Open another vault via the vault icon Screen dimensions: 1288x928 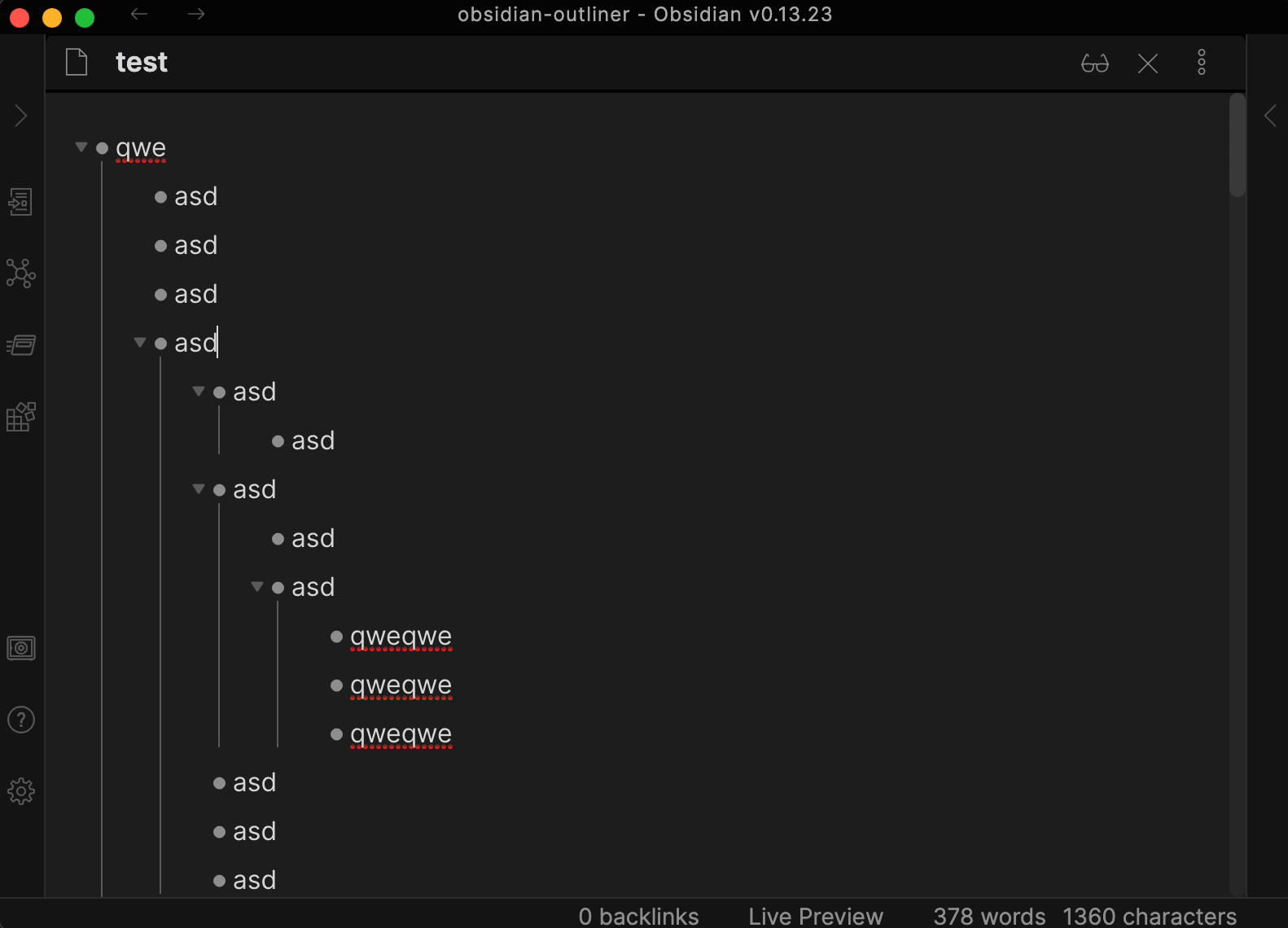pos(21,648)
